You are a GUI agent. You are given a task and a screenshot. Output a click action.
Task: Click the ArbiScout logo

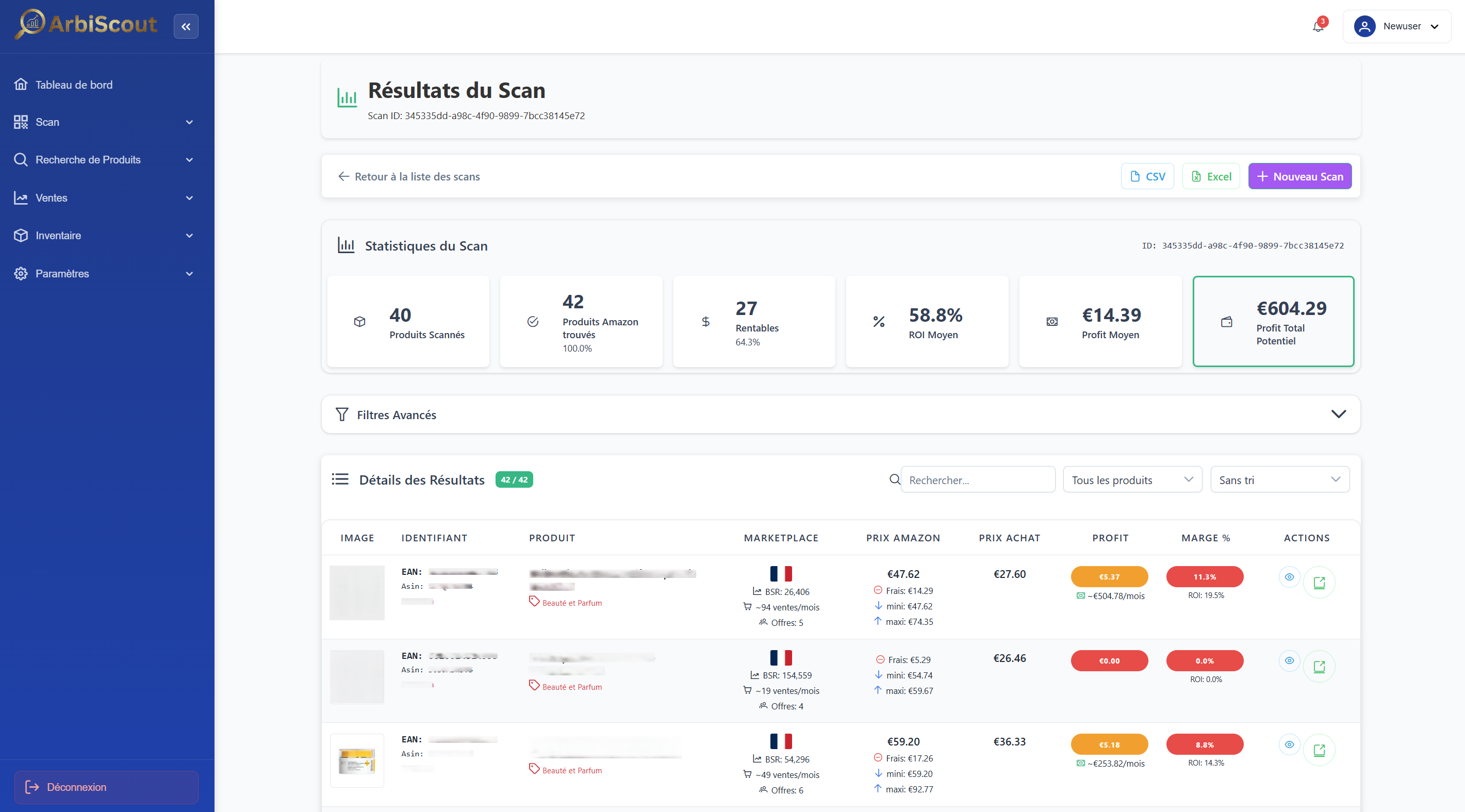coord(86,24)
